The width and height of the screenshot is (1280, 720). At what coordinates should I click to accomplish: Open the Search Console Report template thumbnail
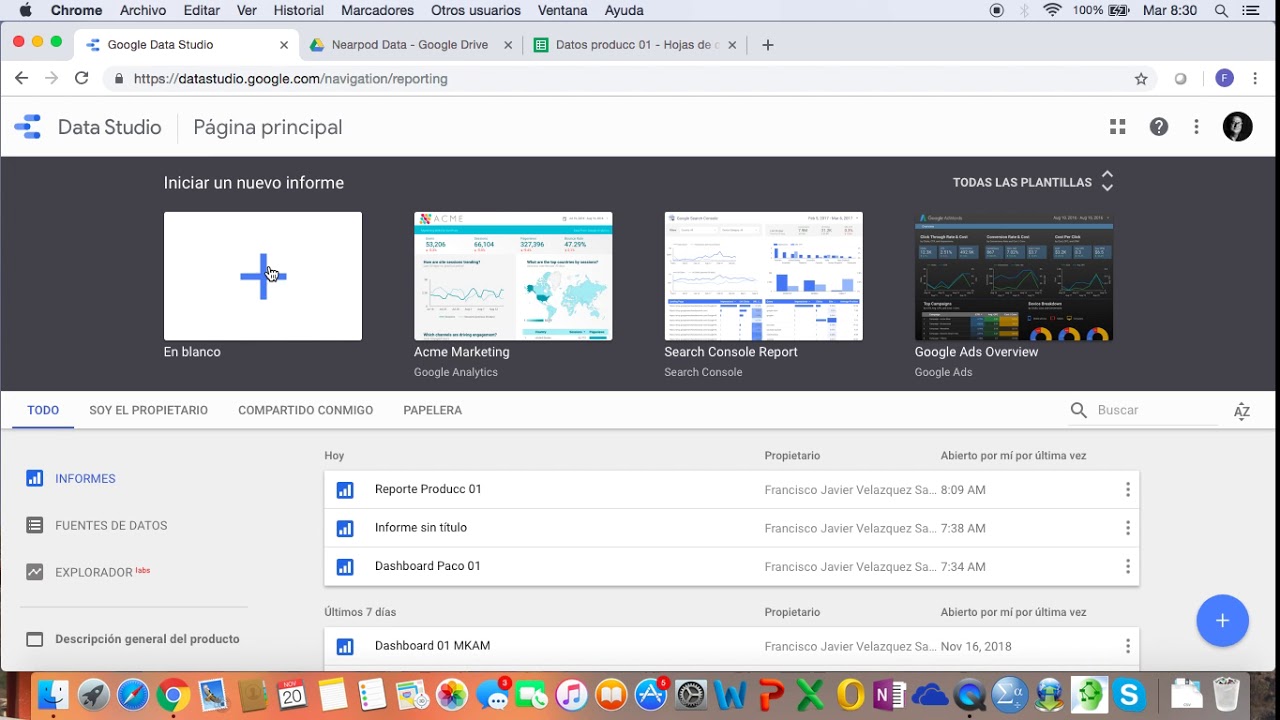click(763, 276)
